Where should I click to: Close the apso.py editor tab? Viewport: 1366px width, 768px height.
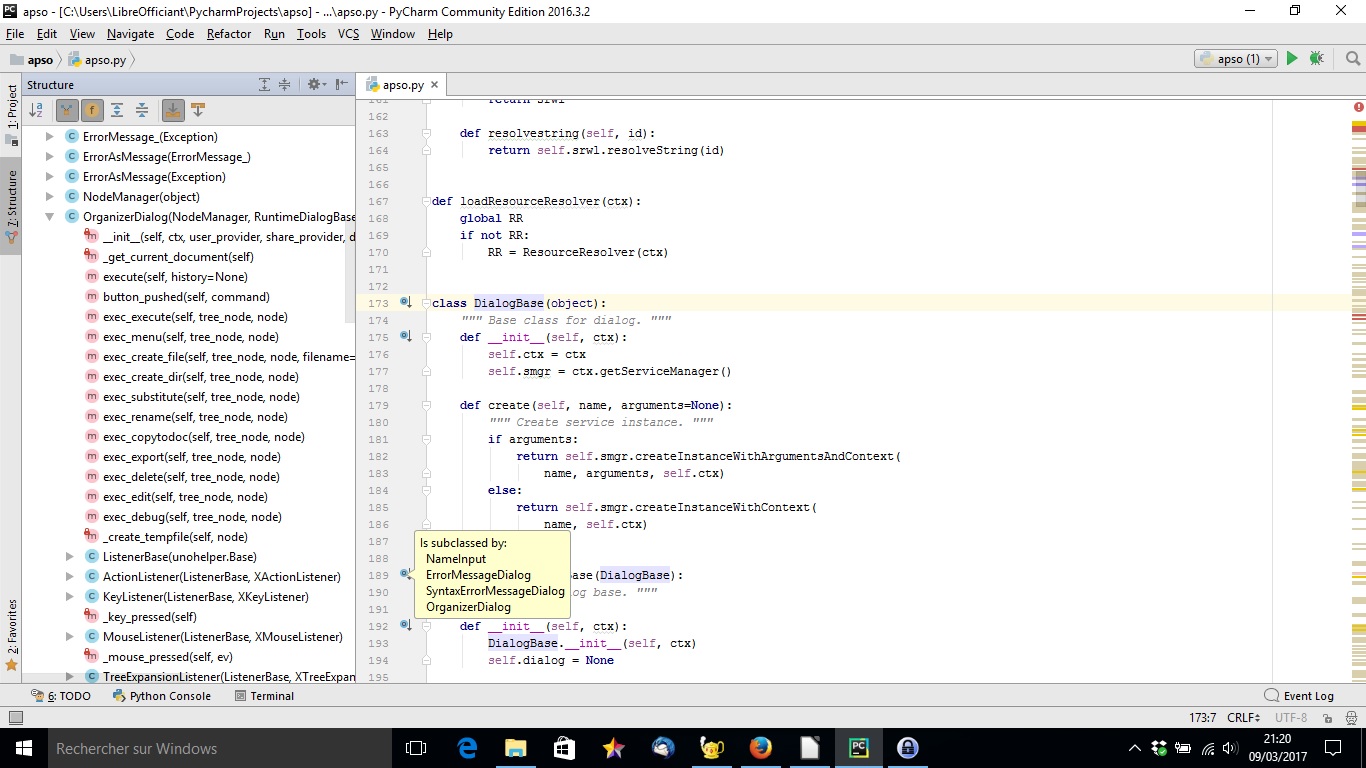tap(435, 85)
